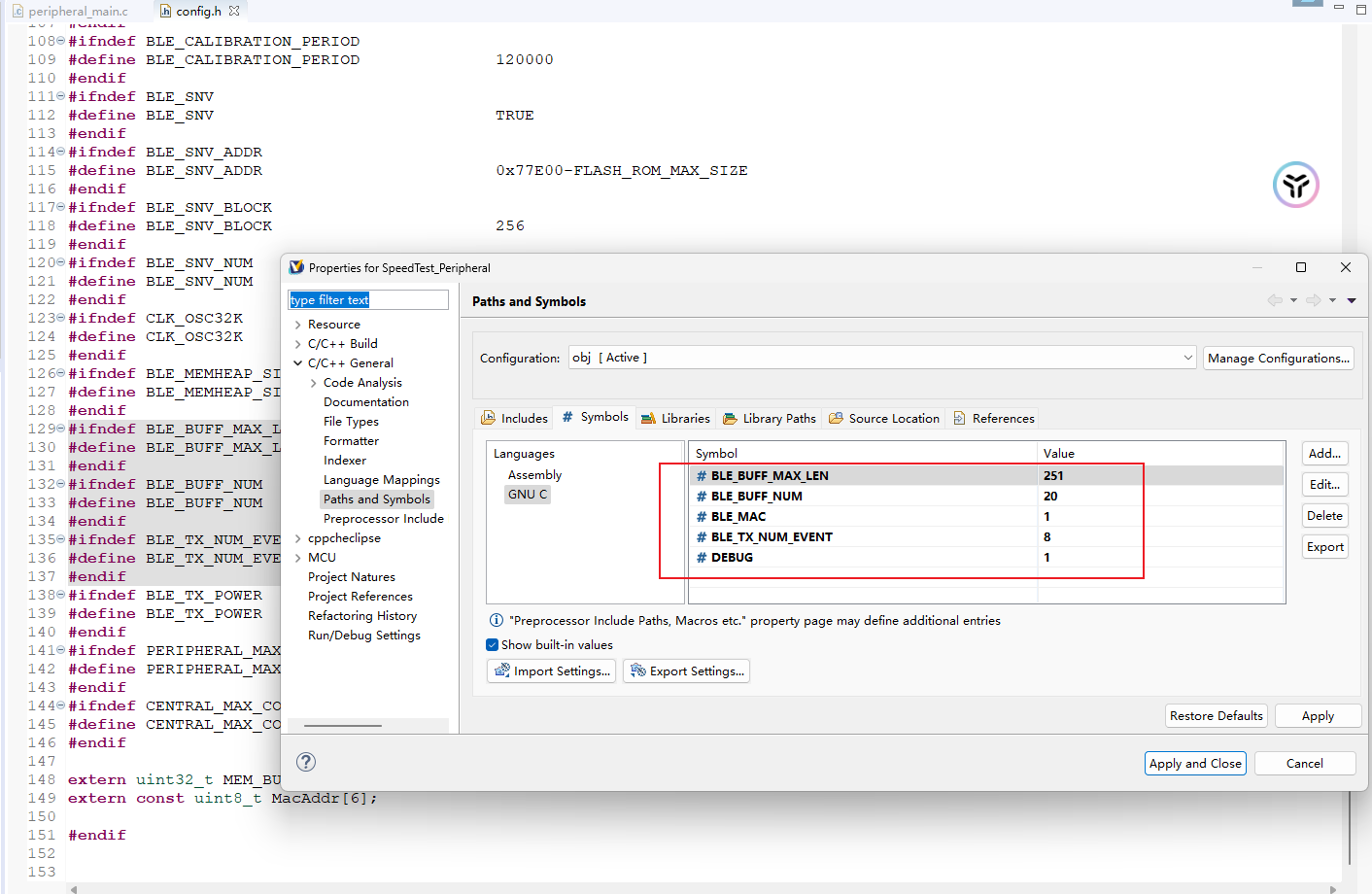Switch to the Source Location tab
This screenshot has height=894, width=1372.
coord(884,418)
